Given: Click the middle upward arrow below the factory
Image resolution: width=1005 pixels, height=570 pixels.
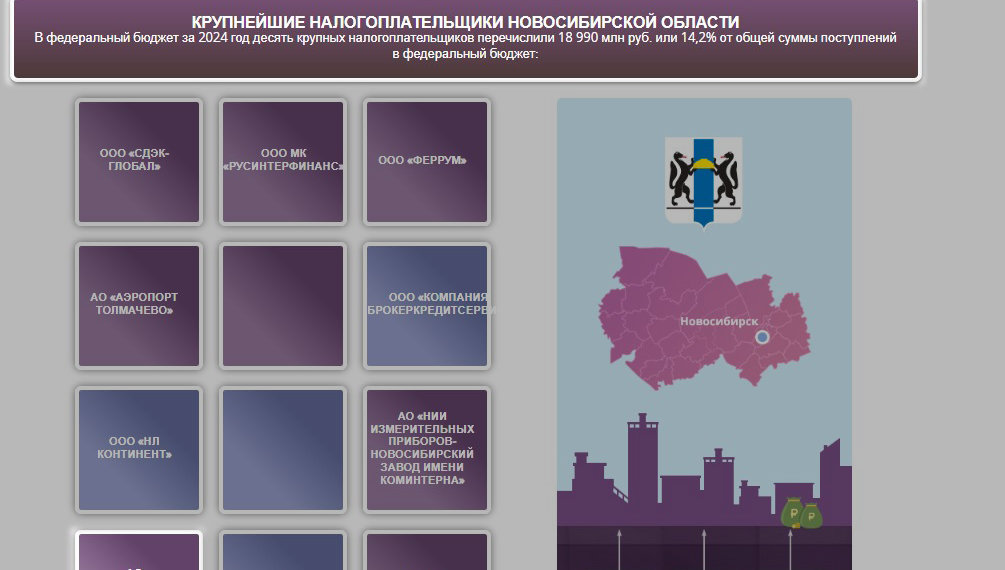Looking at the screenshot, I should [x=704, y=548].
